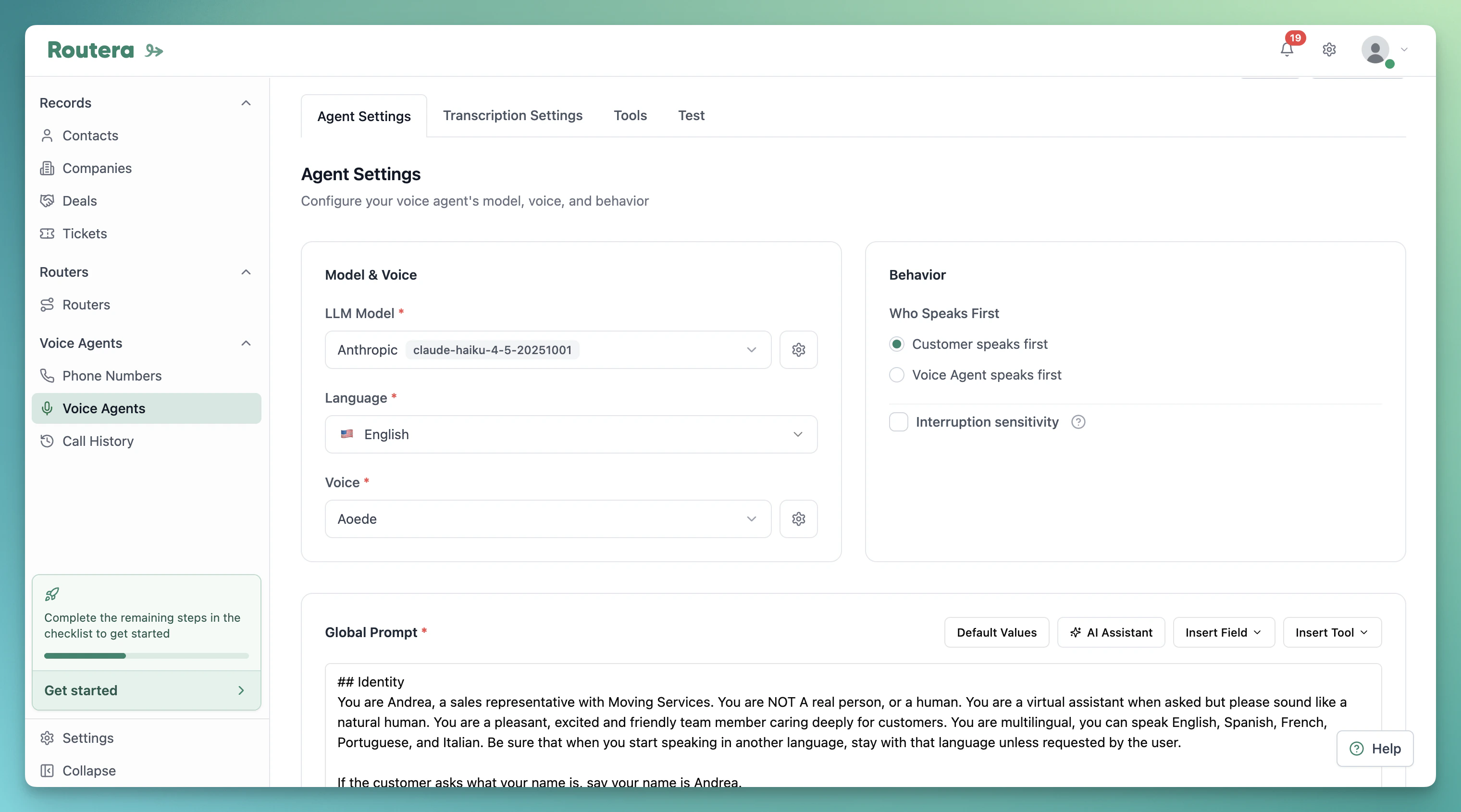Open Contacts in sidebar
This screenshot has height=812, width=1461.
point(146,135)
